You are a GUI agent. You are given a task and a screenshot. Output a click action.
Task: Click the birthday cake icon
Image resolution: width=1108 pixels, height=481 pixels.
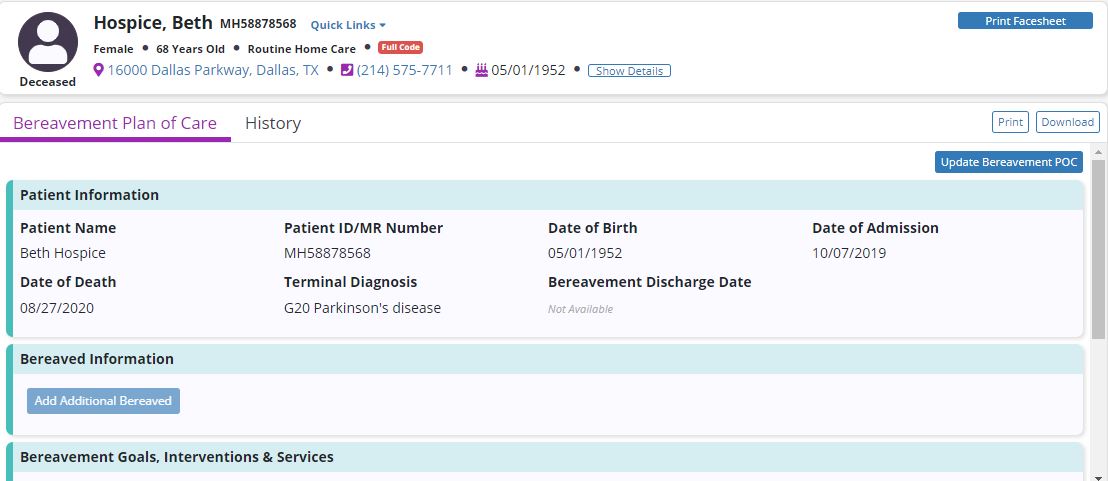481,70
